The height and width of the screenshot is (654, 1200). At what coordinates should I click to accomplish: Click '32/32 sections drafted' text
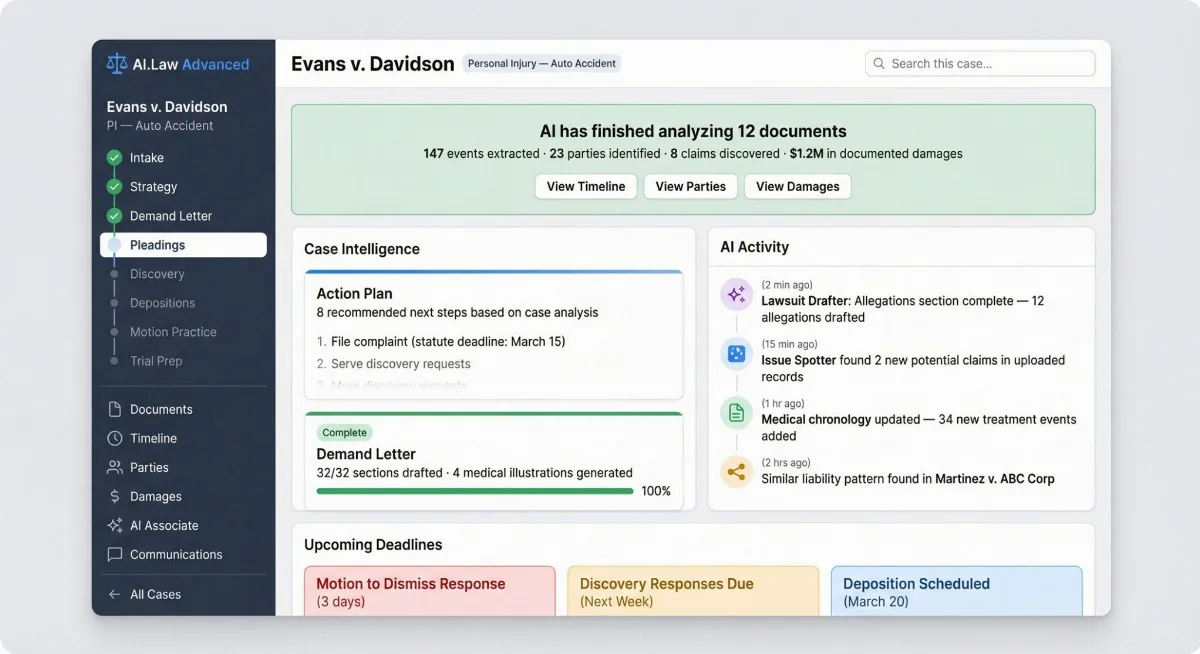pyautogui.click(x=380, y=473)
